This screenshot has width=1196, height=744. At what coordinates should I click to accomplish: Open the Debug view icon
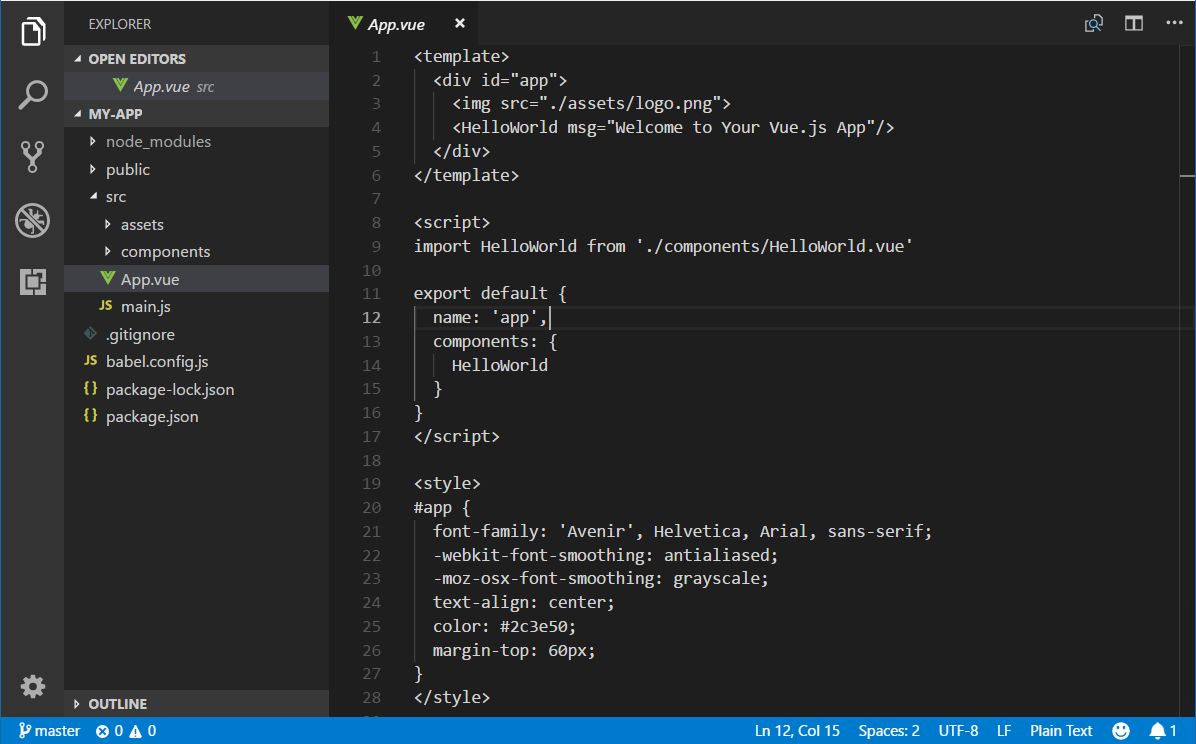[x=32, y=221]
